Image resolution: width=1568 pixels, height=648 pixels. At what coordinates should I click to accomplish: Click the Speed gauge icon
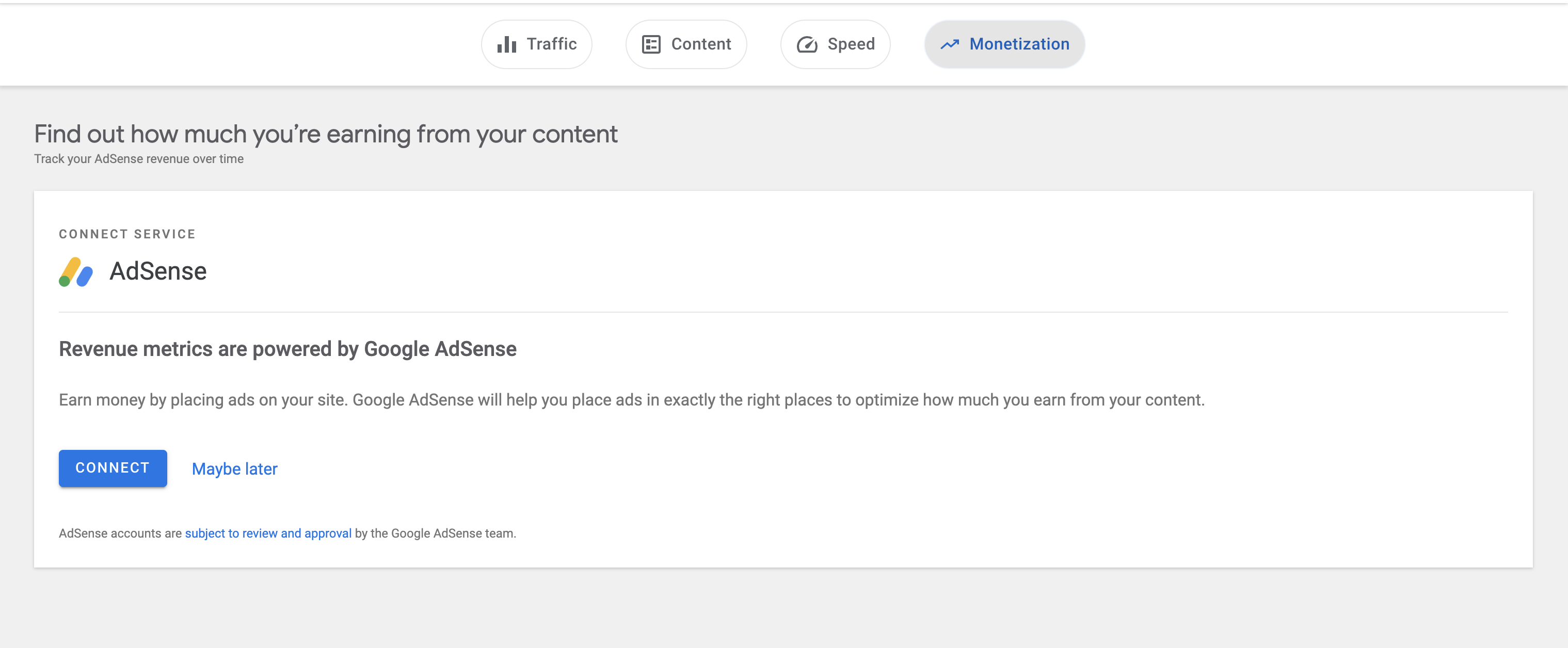coord(807,44)
